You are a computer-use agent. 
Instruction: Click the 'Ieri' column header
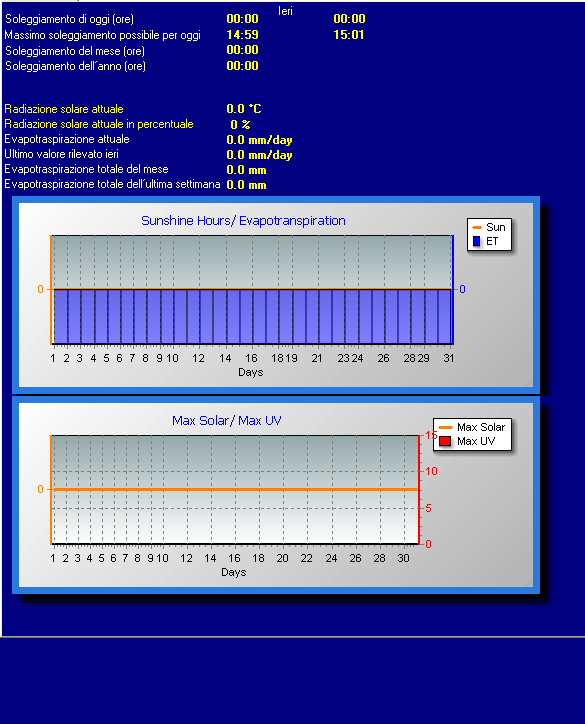pyautogui.click(x=285, y=11)
